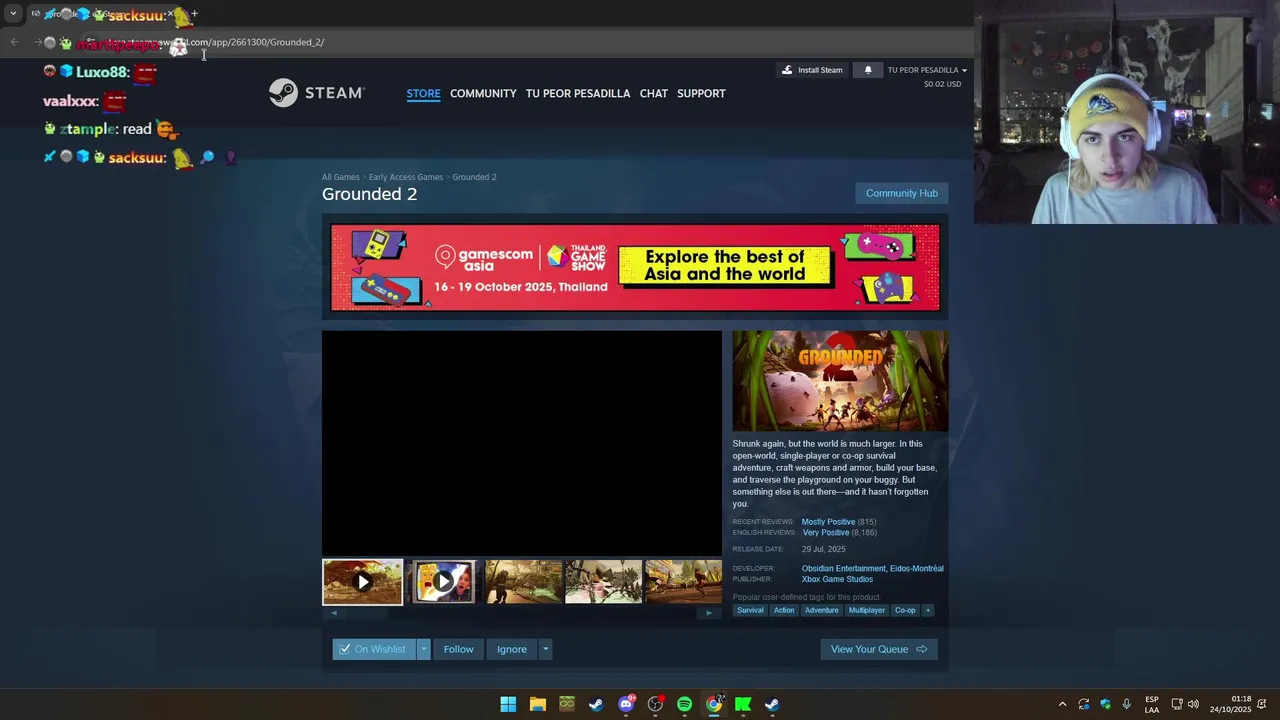The width and height of the screenshot is (1280, 720).
Task: Select the fifth screenshot thumbnail
Action: click(683, 582)
